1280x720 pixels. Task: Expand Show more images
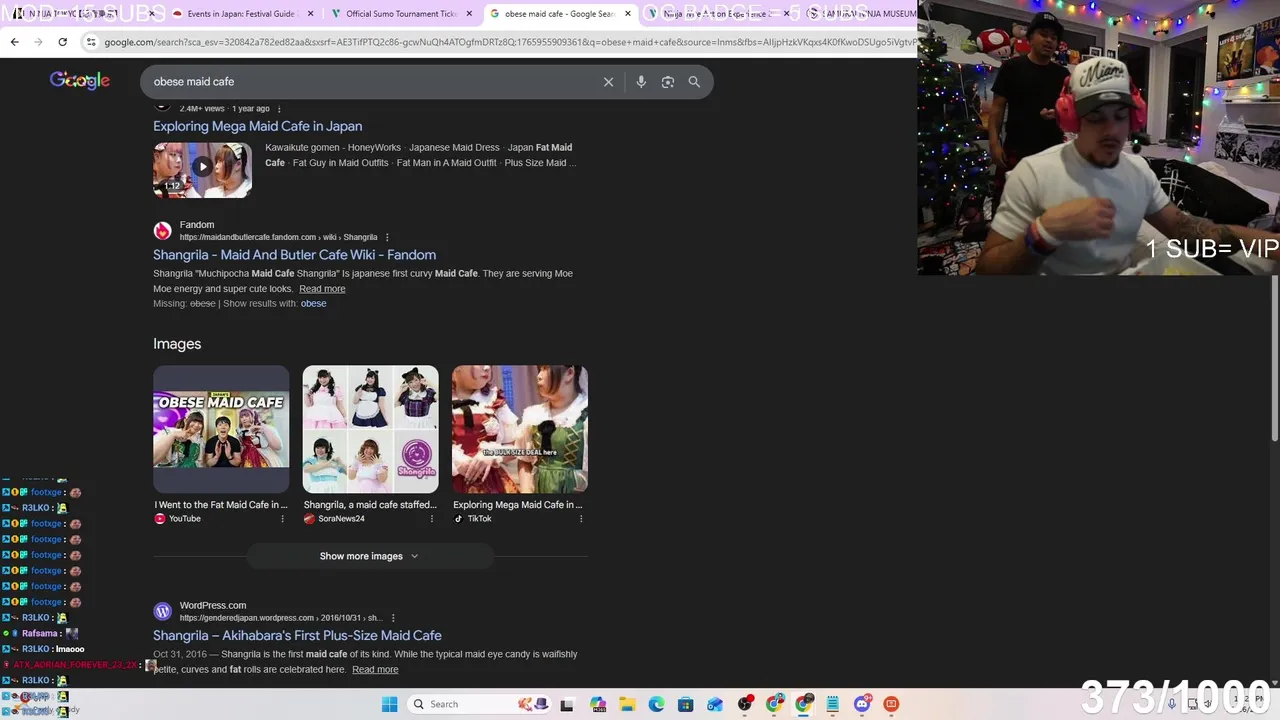(370, 556)
